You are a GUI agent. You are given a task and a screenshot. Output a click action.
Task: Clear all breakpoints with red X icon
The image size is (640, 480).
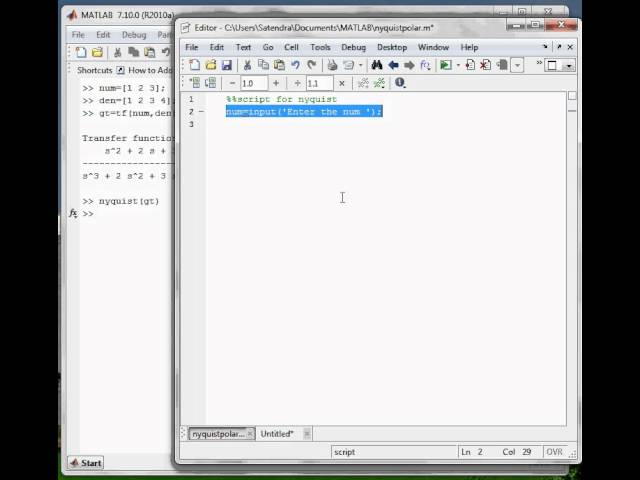(x=485, y=65)
